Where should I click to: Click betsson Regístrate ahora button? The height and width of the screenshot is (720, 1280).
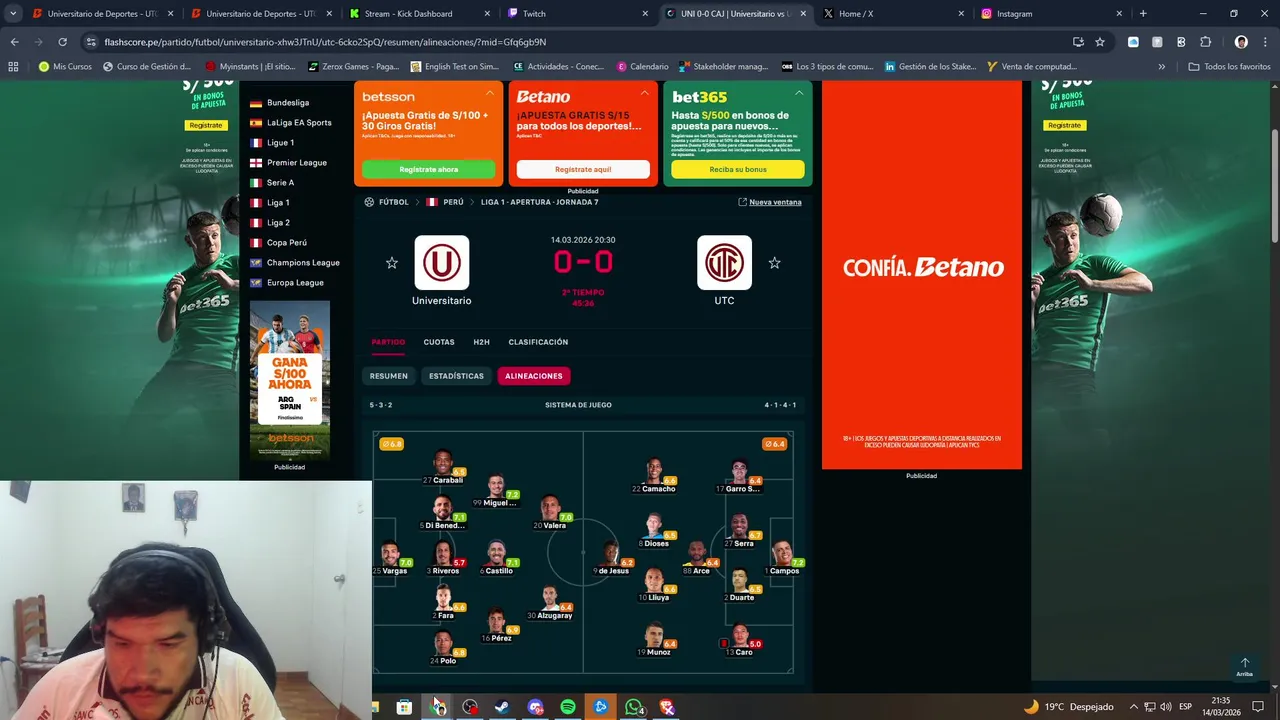[x=428, y=169]
